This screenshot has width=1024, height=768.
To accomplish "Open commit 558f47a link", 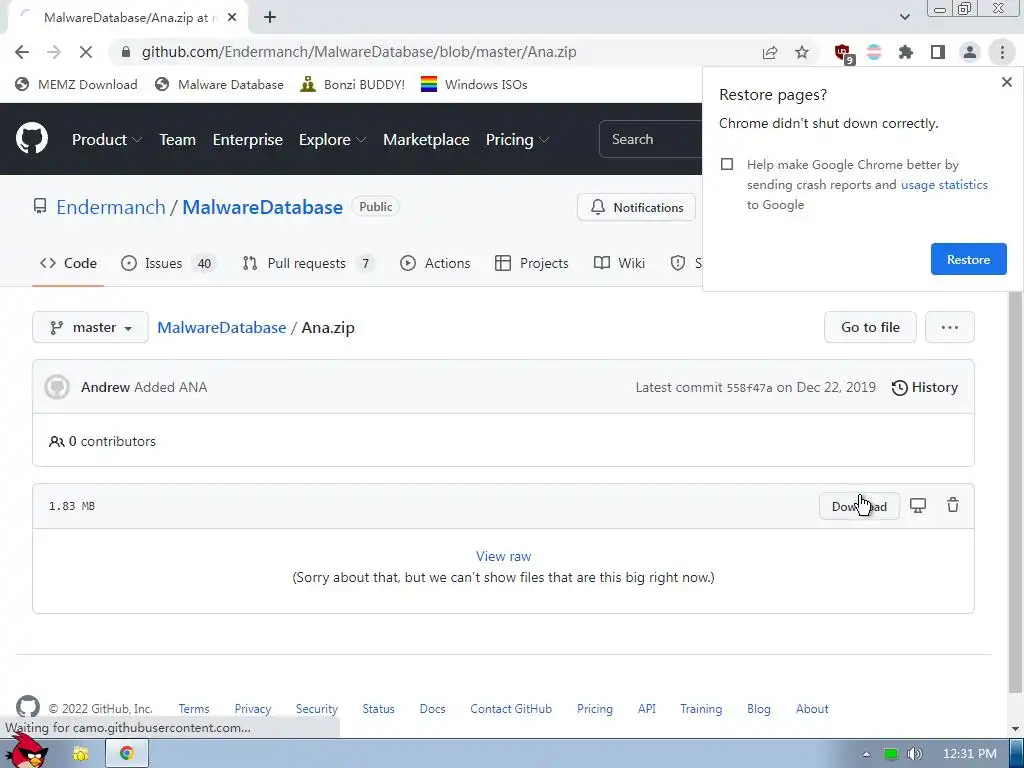I will (749, 388).
